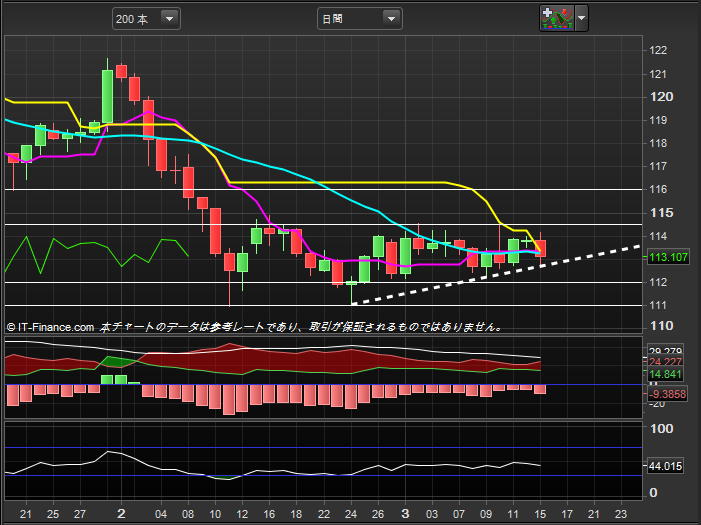Click the 115 price axis label
The image size is (701, 525).
coord(661,212)
